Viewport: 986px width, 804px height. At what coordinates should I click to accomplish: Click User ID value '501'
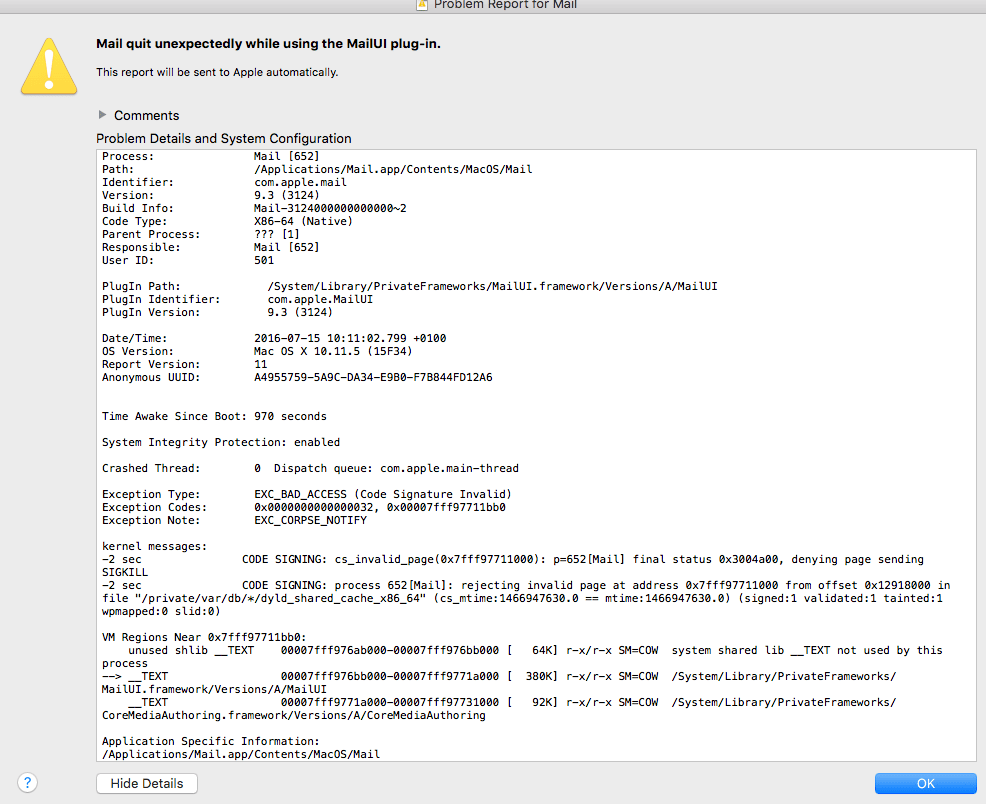(x=264, y=260)
